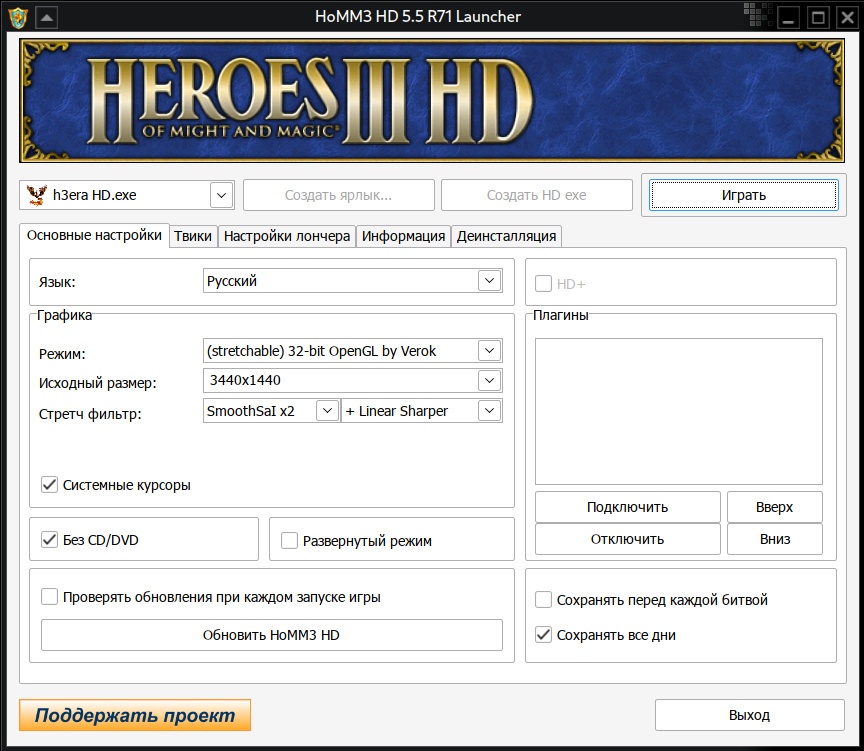
Task: Enable Сохранять перед каждой битвой
Action: coord(543,599)
